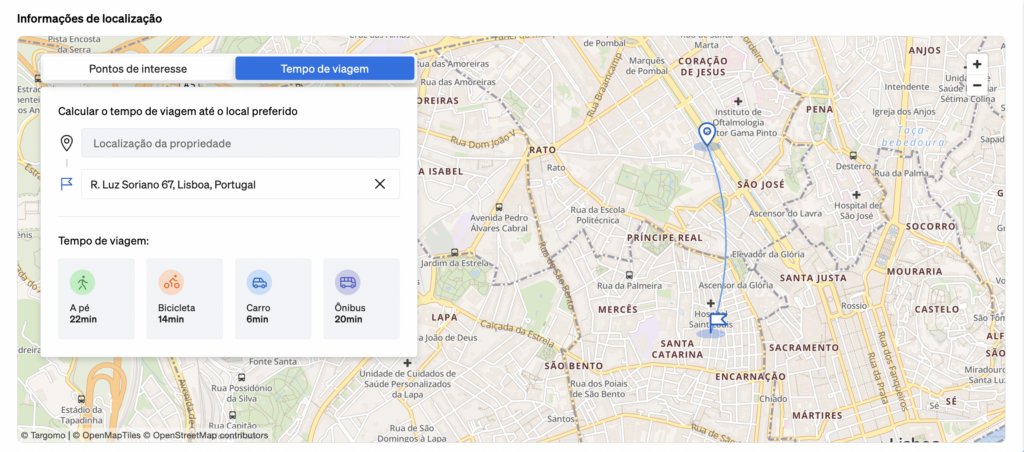The height and width of the screenshot is (452, 1024).
Task: Zoom in the map with plus button
Action: (977, 64)
